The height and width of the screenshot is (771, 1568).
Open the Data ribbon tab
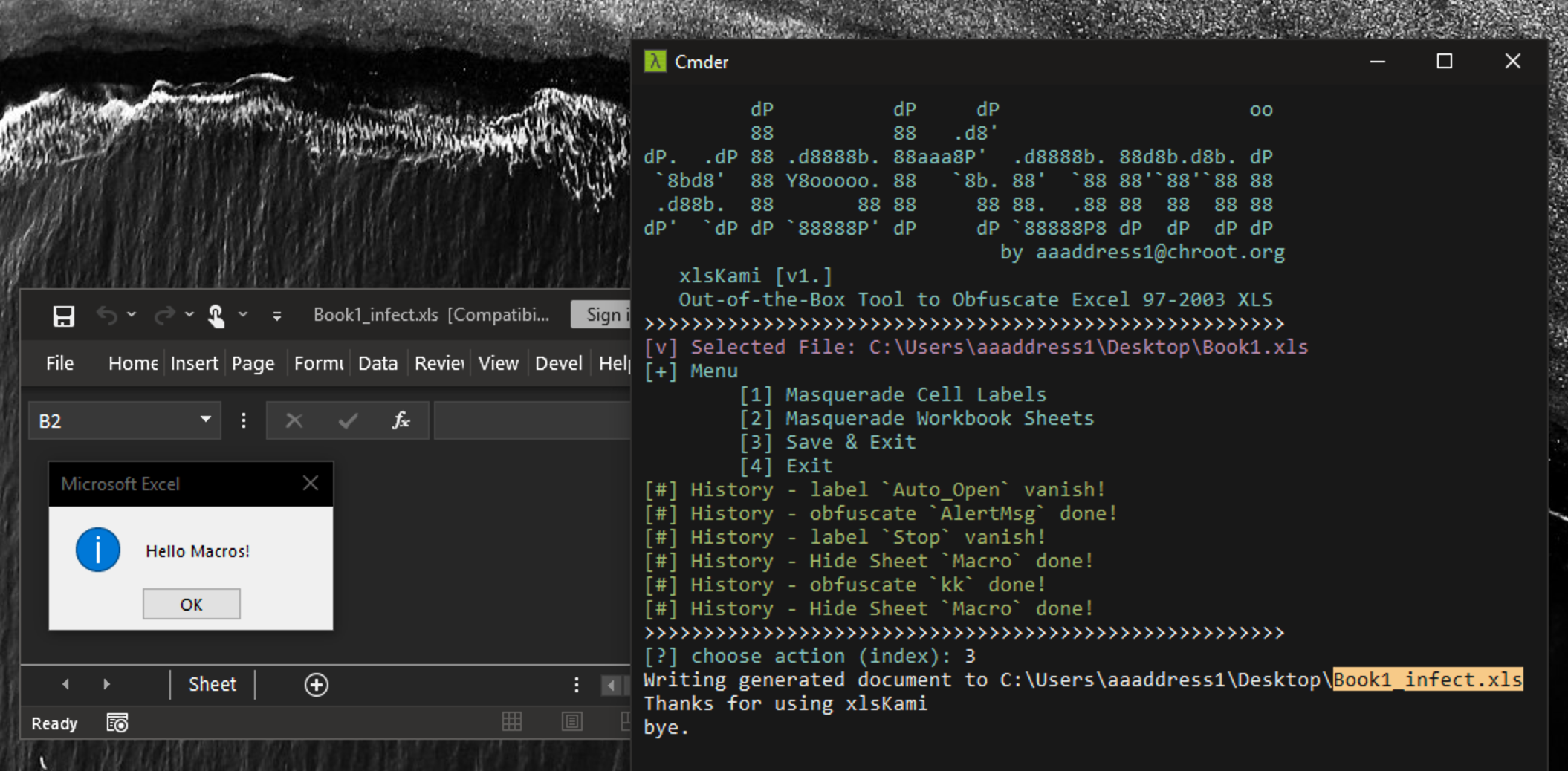tap(378, 363)
